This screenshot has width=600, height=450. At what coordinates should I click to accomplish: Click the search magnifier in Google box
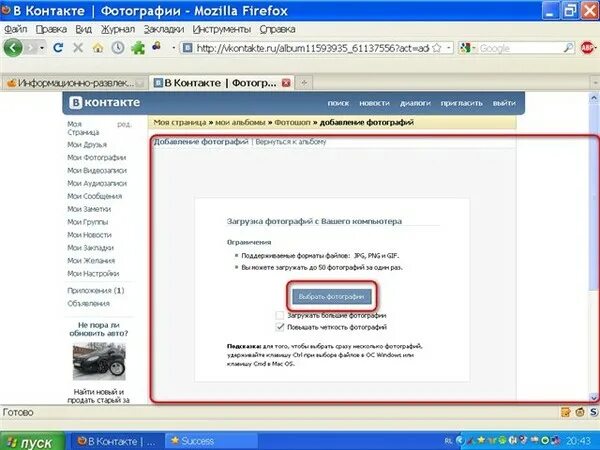point(569,48)
